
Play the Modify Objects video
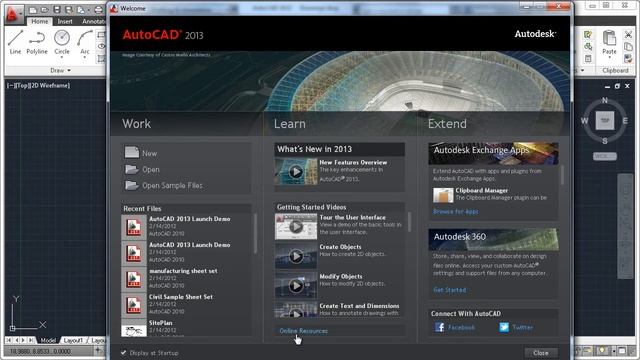point(296,285)
